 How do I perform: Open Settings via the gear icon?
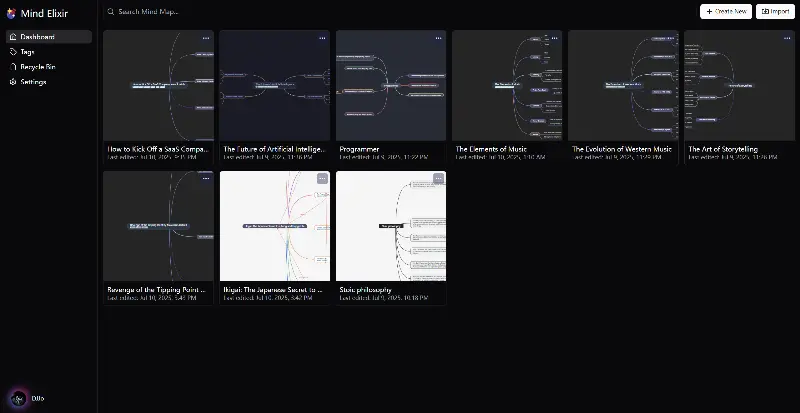click(13, 82)
